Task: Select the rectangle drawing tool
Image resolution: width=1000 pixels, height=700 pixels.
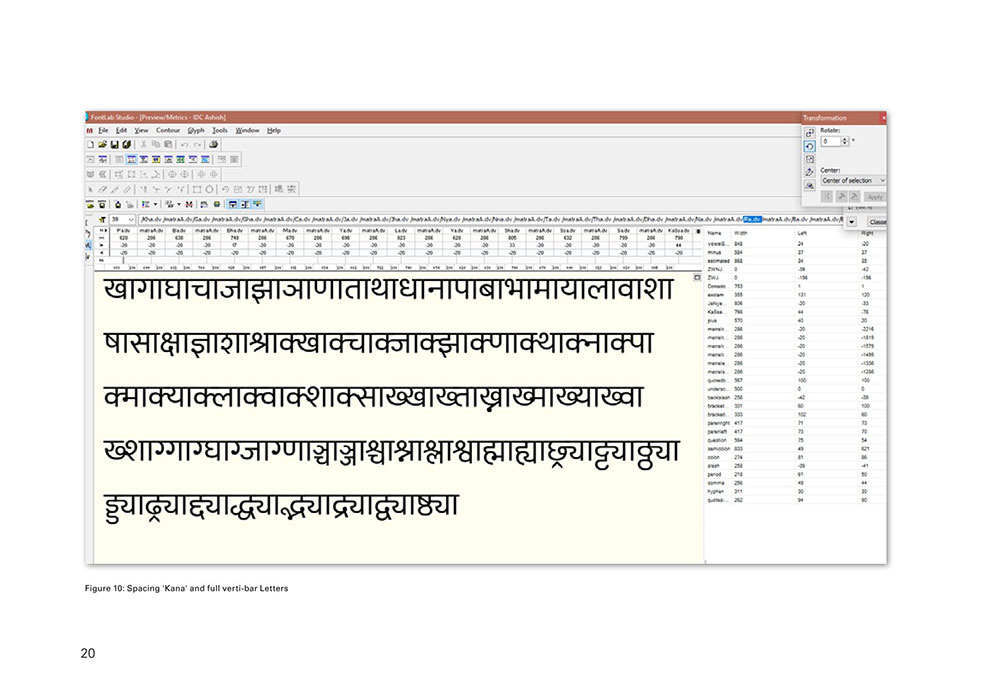Action: click(197, 189)
